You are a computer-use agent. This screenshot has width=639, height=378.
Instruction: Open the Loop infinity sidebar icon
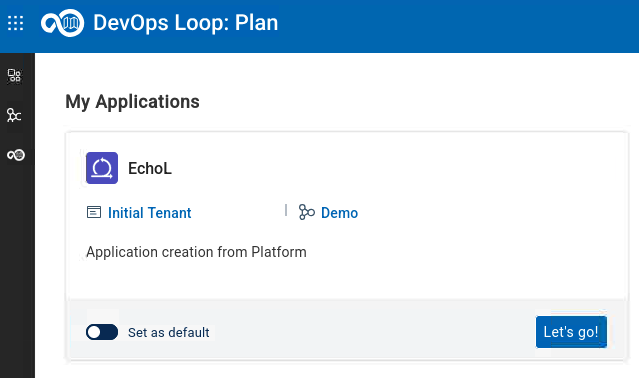(x=16, y=155)
